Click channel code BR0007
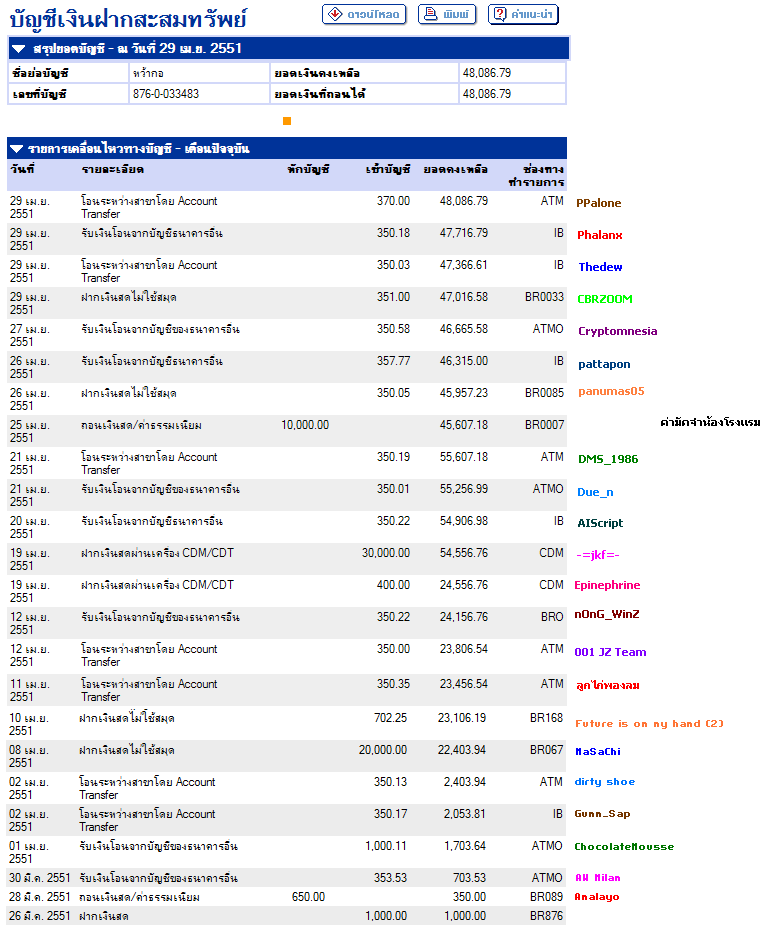This screenshot has height=933, width=775. tap(544, 425)
